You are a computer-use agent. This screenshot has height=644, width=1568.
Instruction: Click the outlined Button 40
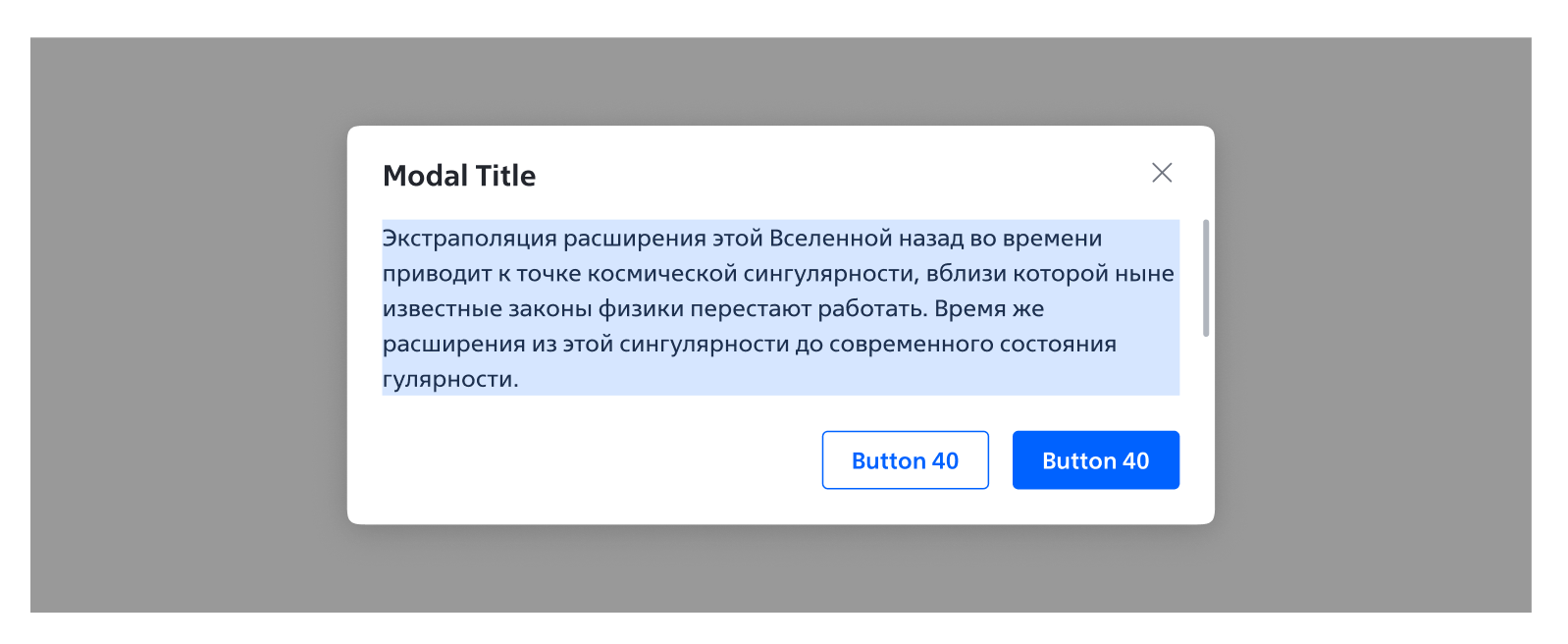pos(905,459)
